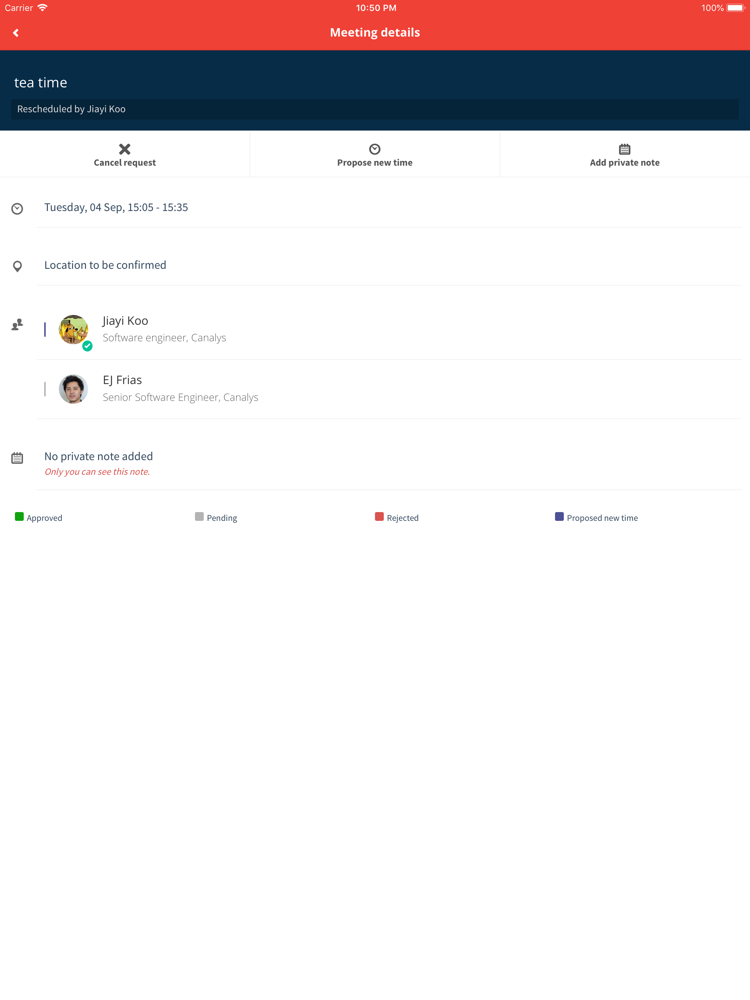Click the note icon beside private note
The image size is (750, 1000).
17,458
